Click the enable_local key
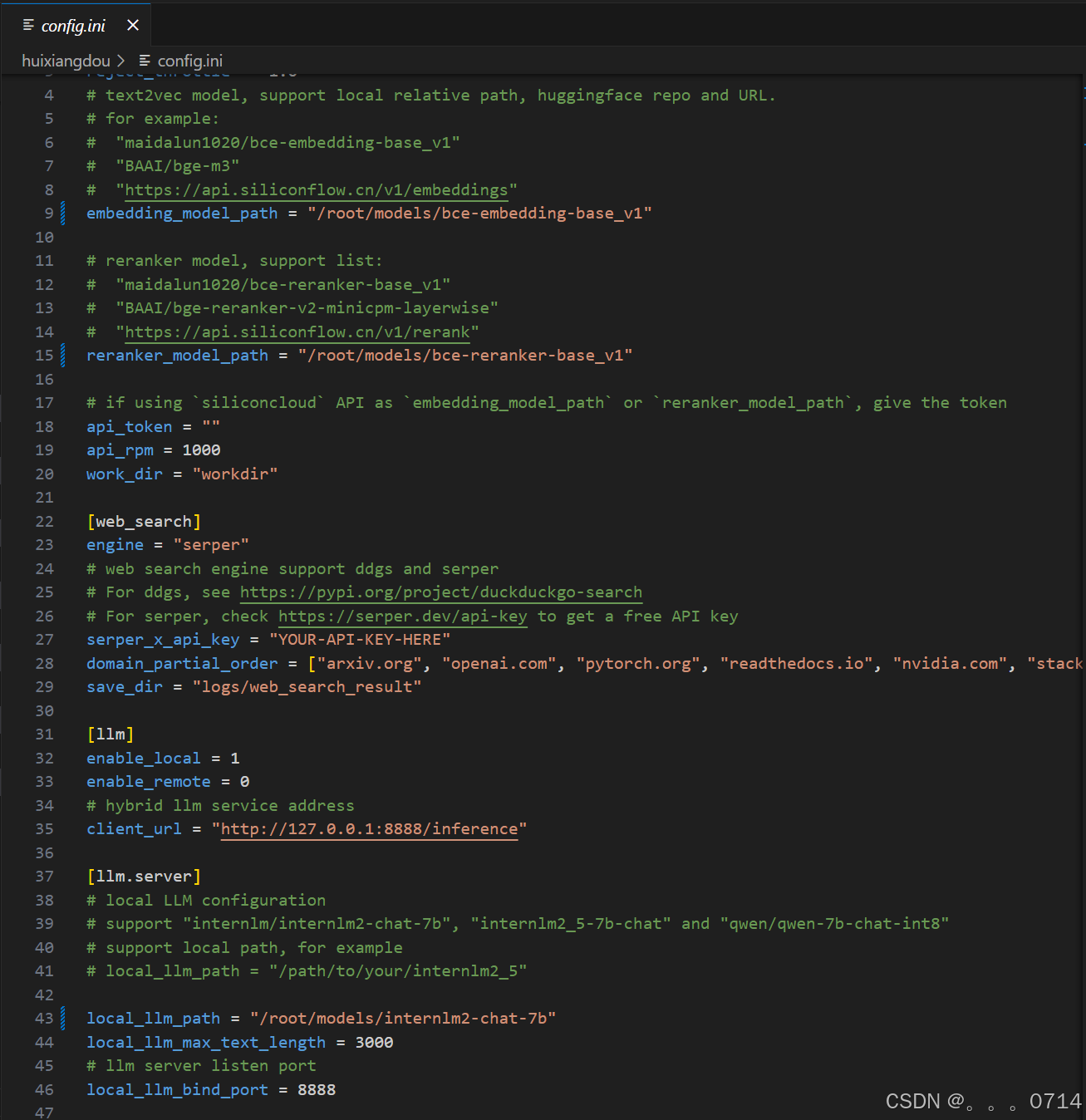The height and width of the screenshot is (1120, 1086). pos(144,759)
